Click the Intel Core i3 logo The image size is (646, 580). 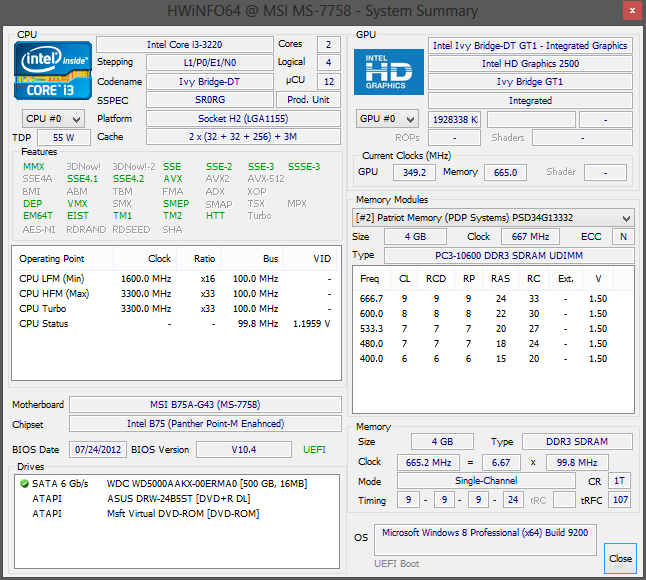point(53,70)
